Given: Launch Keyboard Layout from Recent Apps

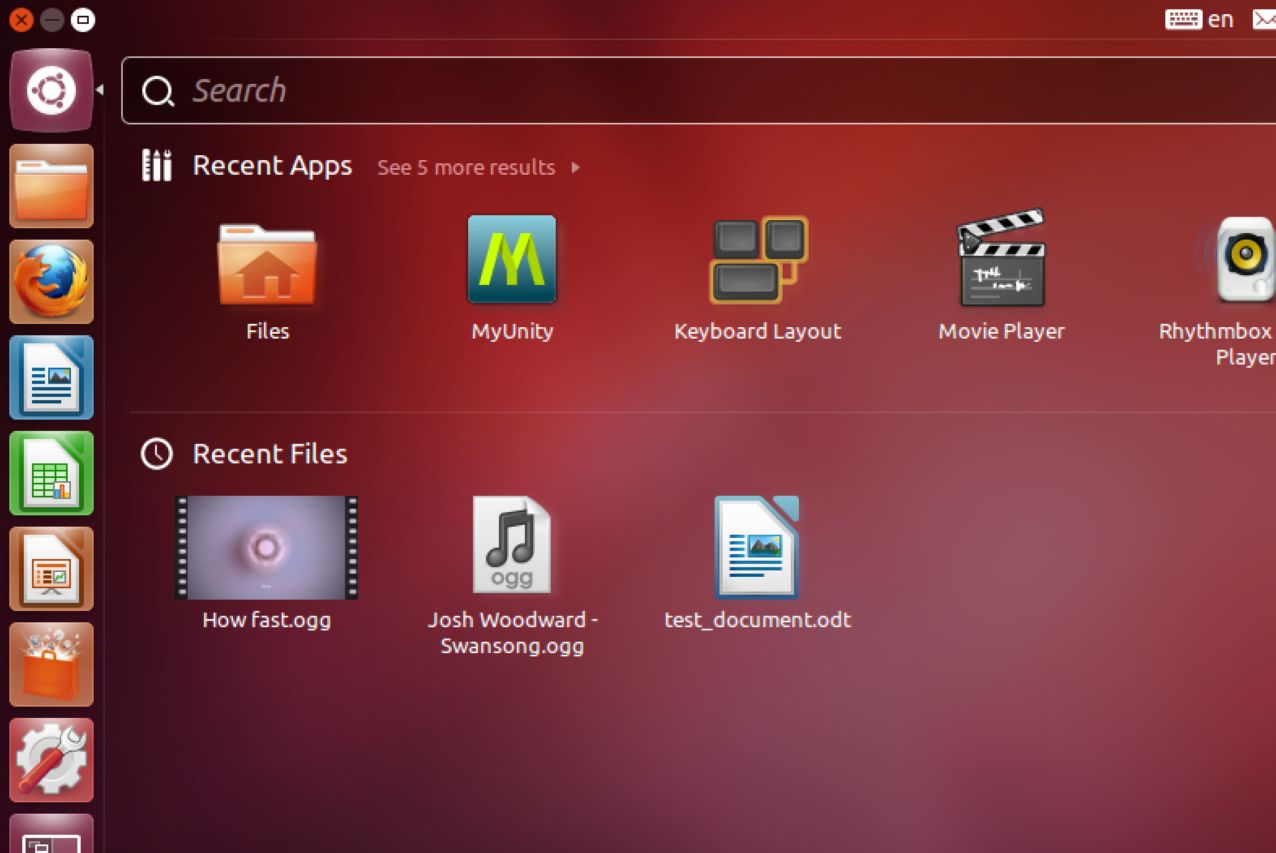Looking at the screenshot, I should [757, 258].
